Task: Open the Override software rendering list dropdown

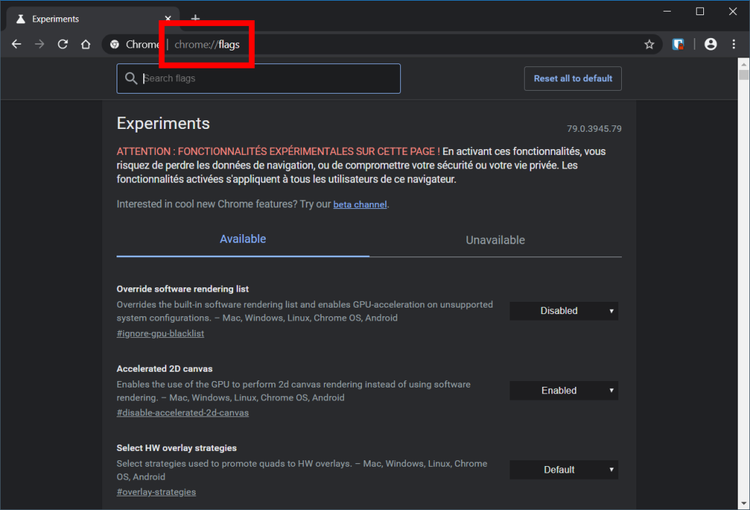Action: [564, 311]
